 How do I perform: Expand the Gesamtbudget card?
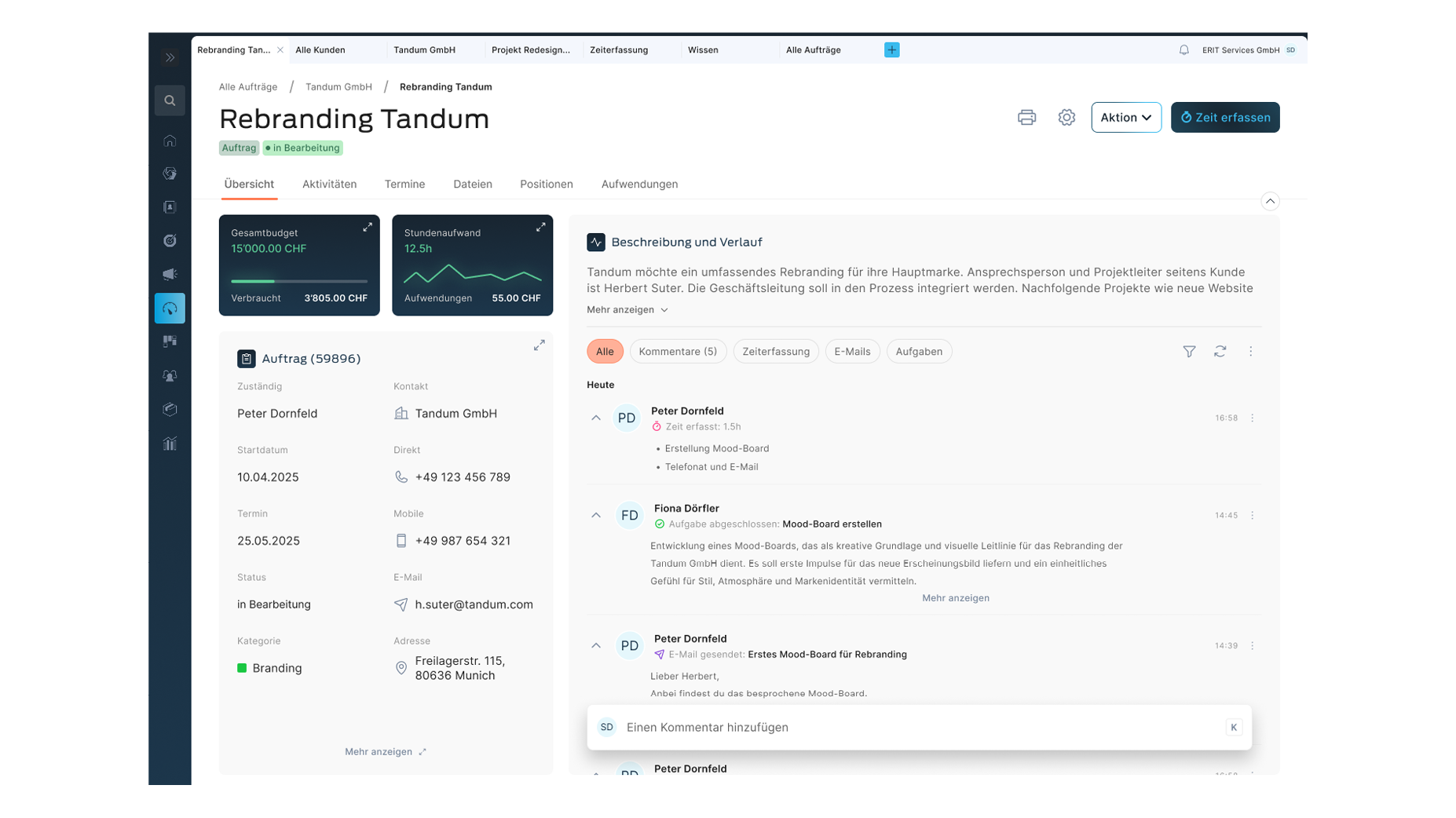(x=368, y=228)
